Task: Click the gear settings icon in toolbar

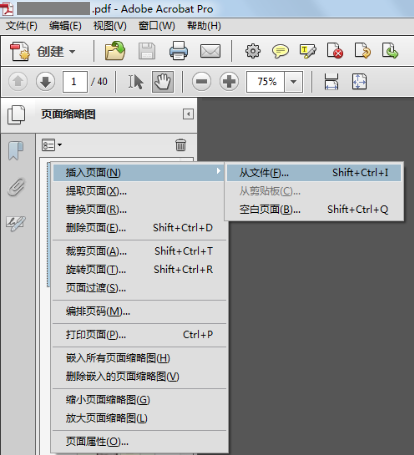Action: pos(253,51)
